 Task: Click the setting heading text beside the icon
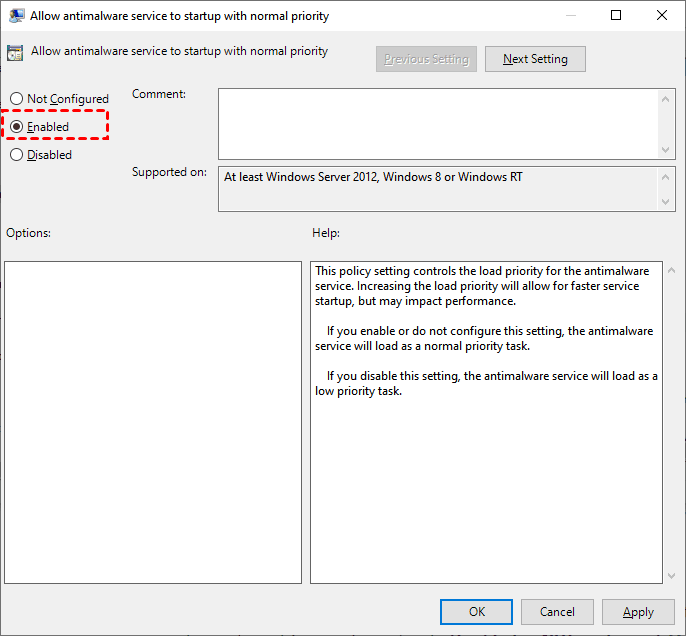click(179, 51)
